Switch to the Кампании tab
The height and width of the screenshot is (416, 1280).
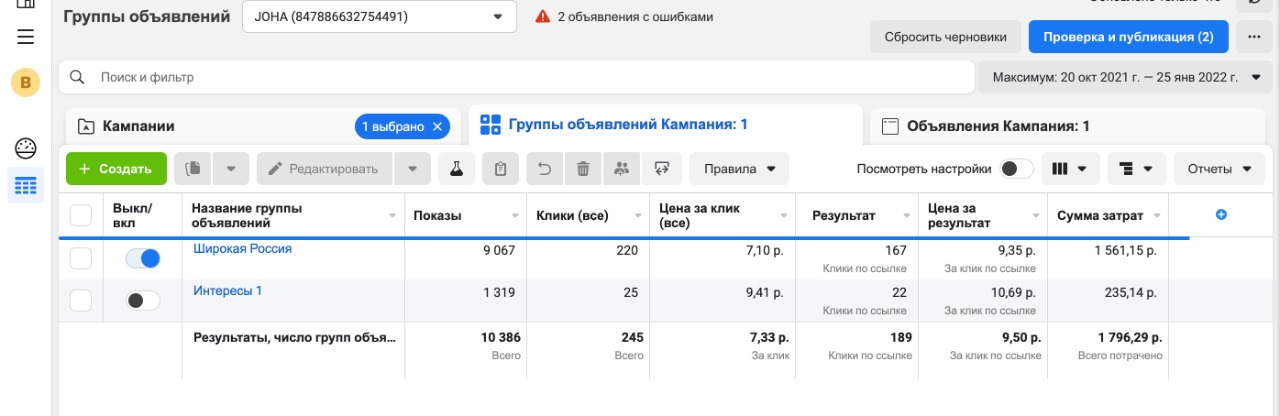(140, 126)
